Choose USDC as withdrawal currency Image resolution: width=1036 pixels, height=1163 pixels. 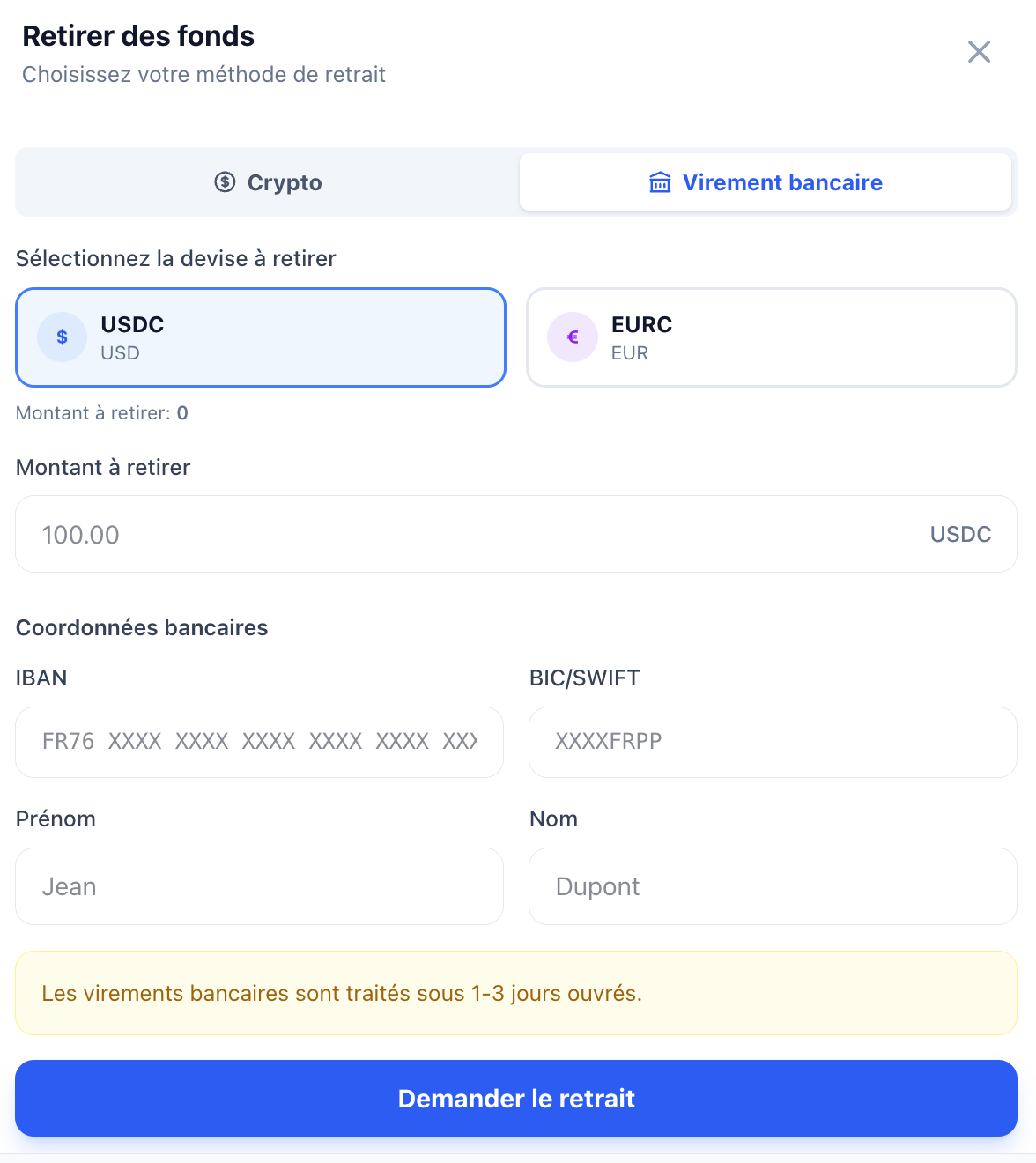tap(261, 337)
